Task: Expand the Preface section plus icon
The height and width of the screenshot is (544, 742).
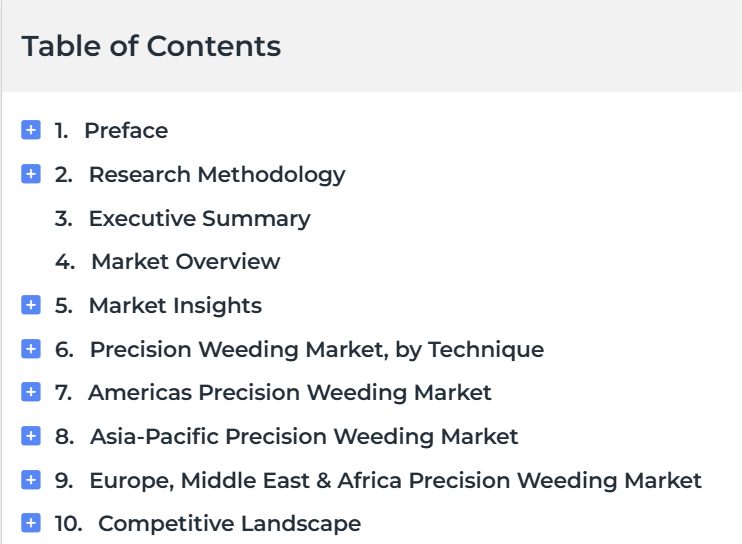Action: click(31, 130)
